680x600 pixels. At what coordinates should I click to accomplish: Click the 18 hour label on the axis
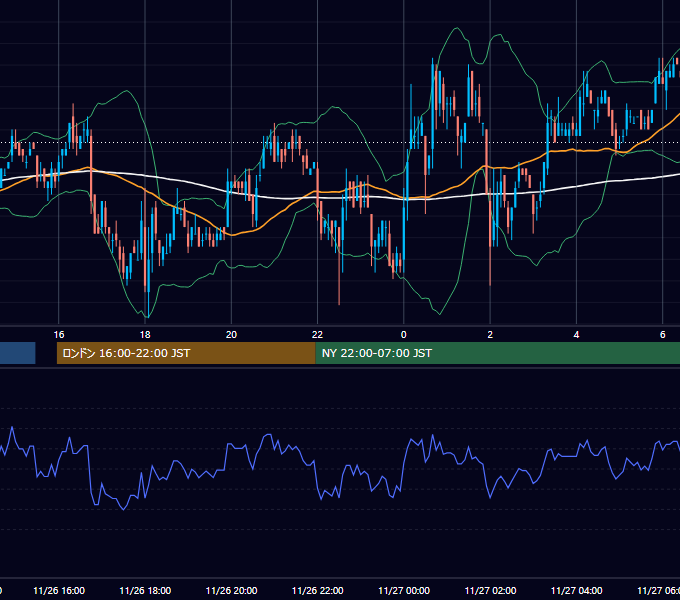(x=145, y=335)
